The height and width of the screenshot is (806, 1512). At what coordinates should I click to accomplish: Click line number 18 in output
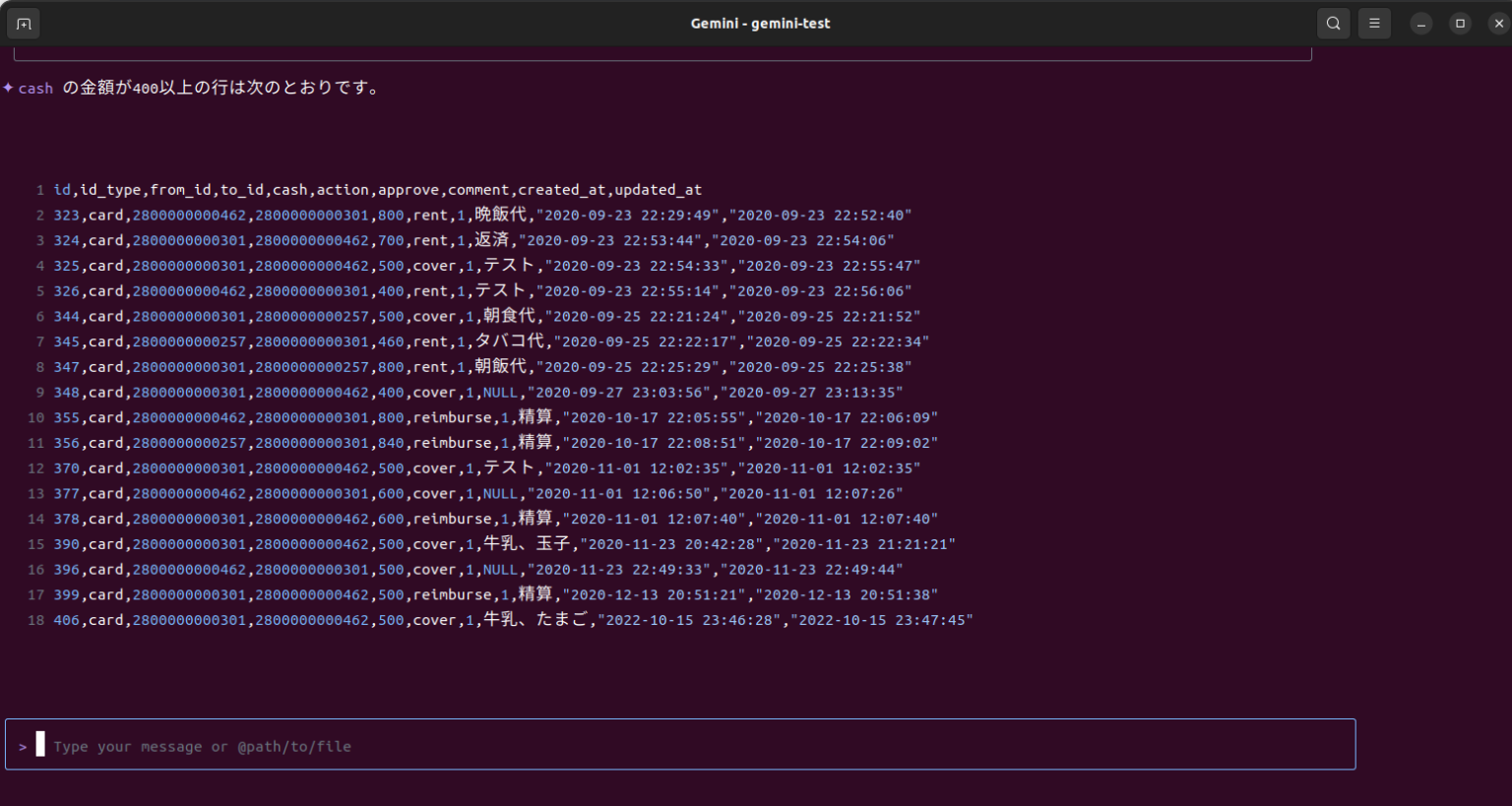pyautogui.click(x=36, y=620)
